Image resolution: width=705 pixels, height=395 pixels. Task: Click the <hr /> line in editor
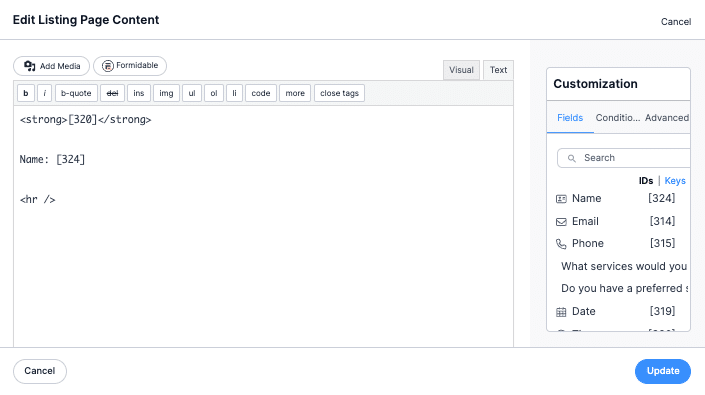(x=37, y=200)
